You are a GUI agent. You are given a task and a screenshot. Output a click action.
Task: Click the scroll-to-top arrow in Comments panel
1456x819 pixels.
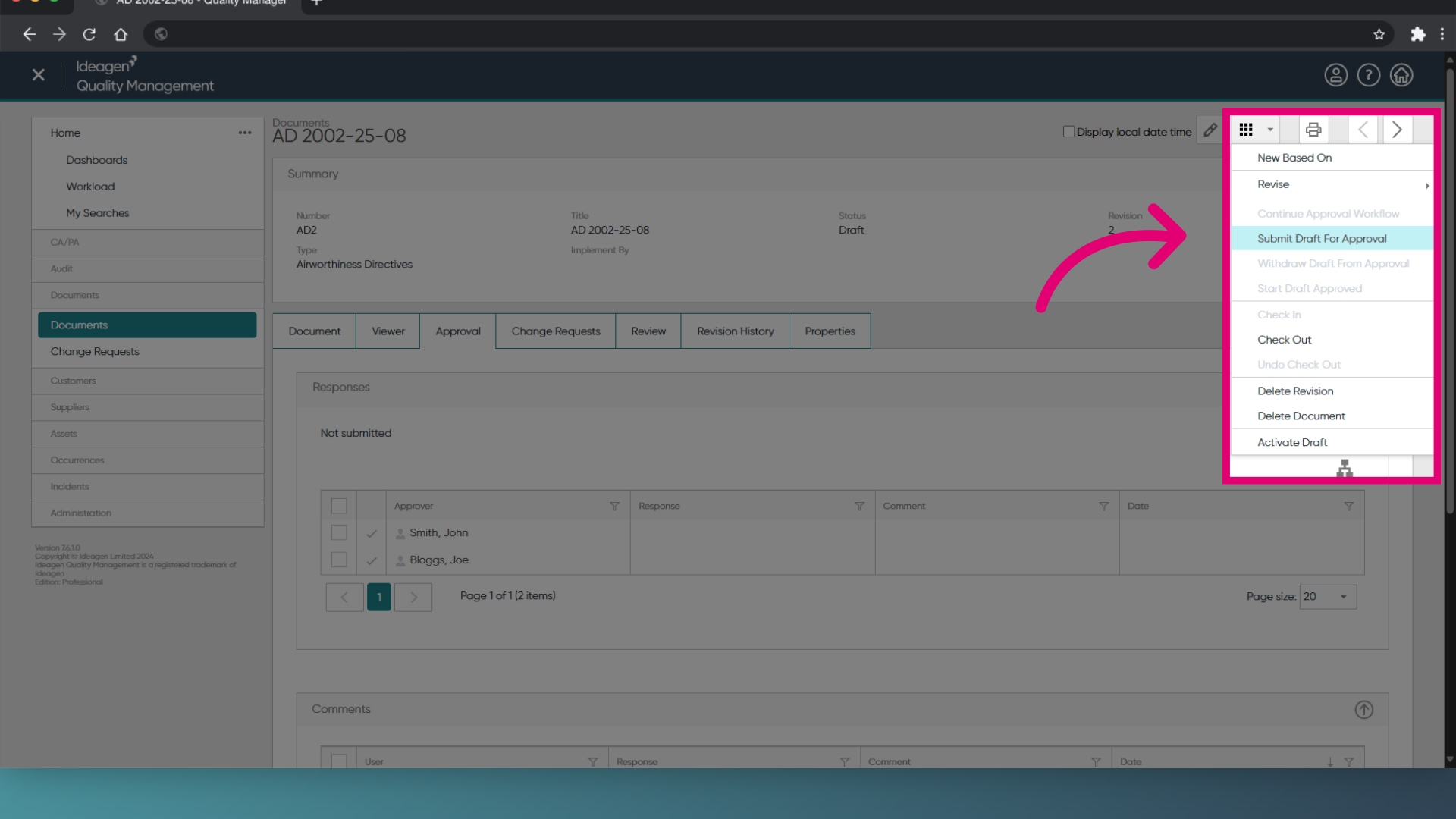[x=1363, y=709]
